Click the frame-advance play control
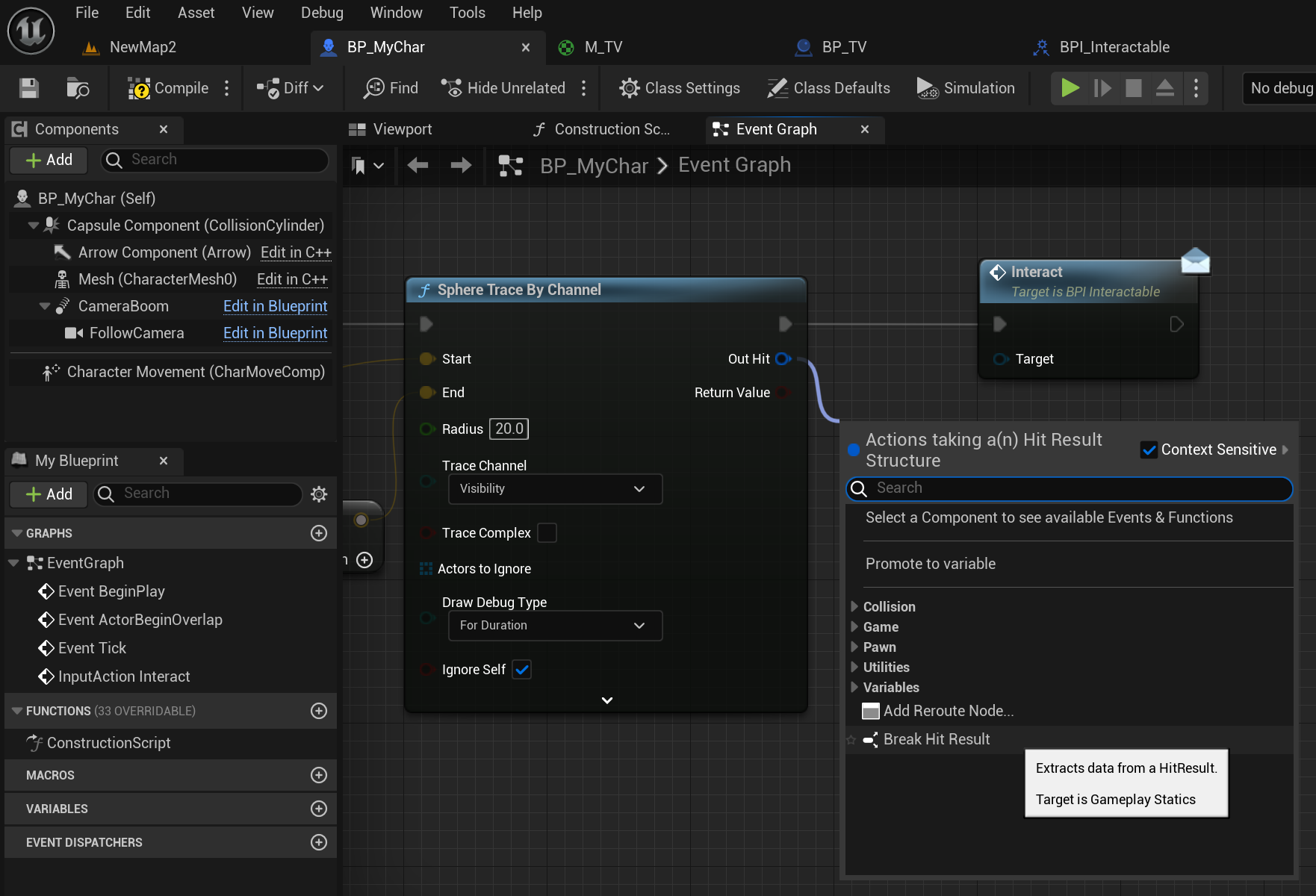1316x896 pixels. [1102, 88]
